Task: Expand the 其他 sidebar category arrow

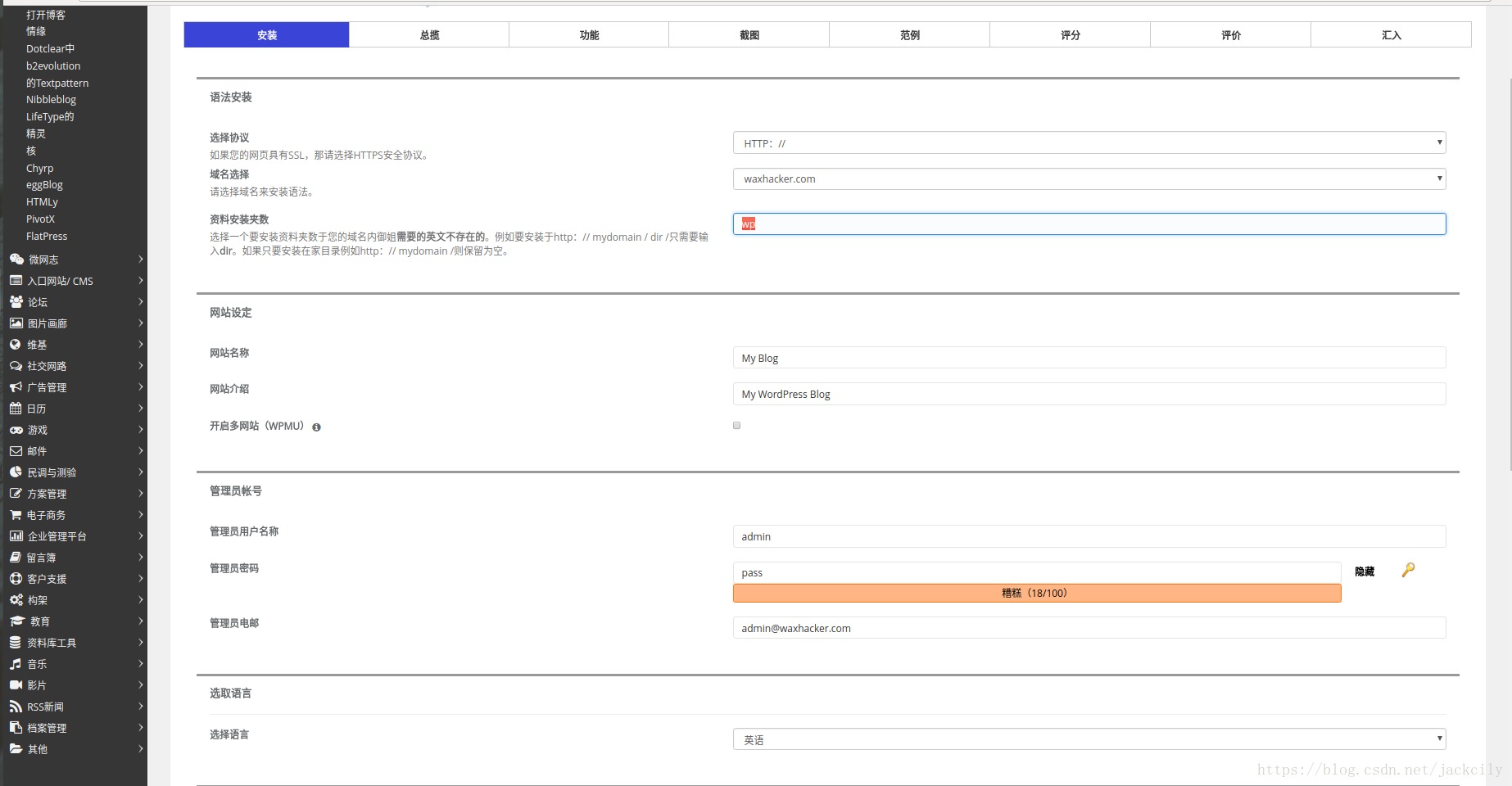Action: [x=141, y=749]
